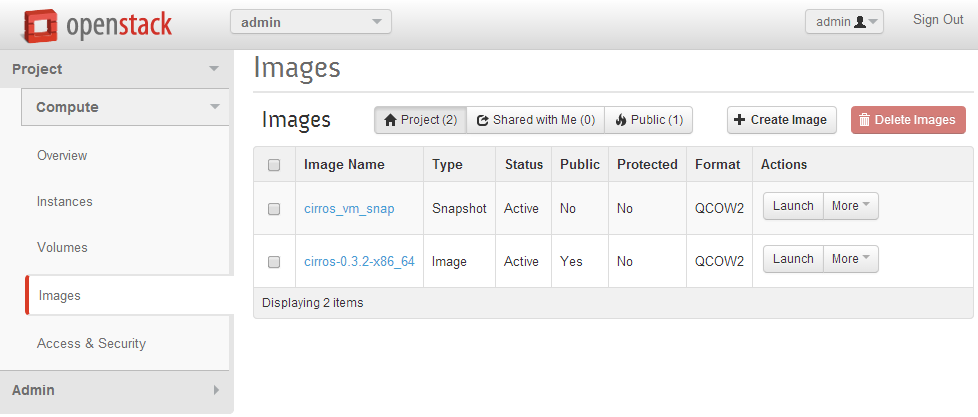Open the admin project selector dropdown
This screenshot has height=417, width=978.
point(310,22)
